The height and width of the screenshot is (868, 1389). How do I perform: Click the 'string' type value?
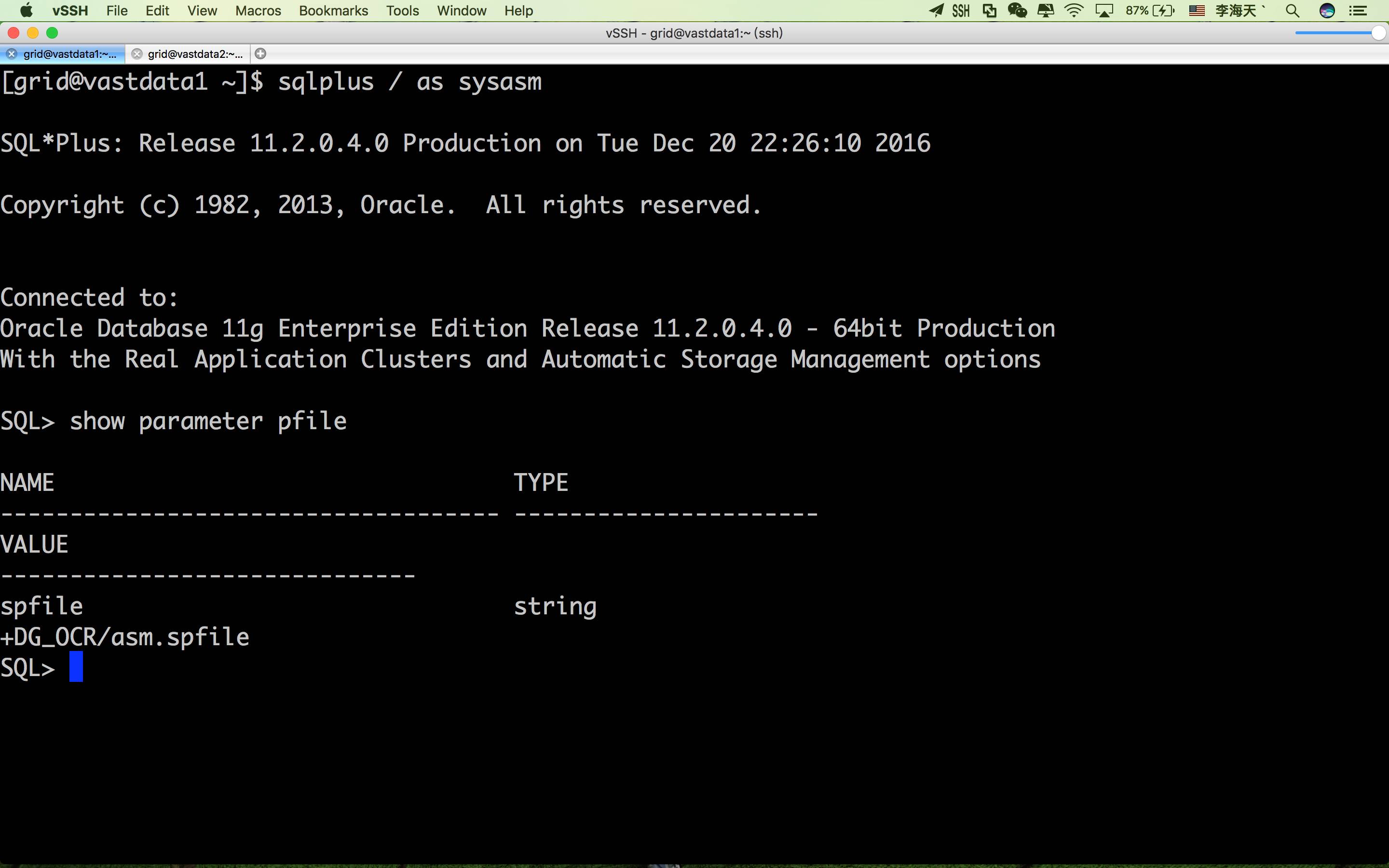(x=555, y=607)
